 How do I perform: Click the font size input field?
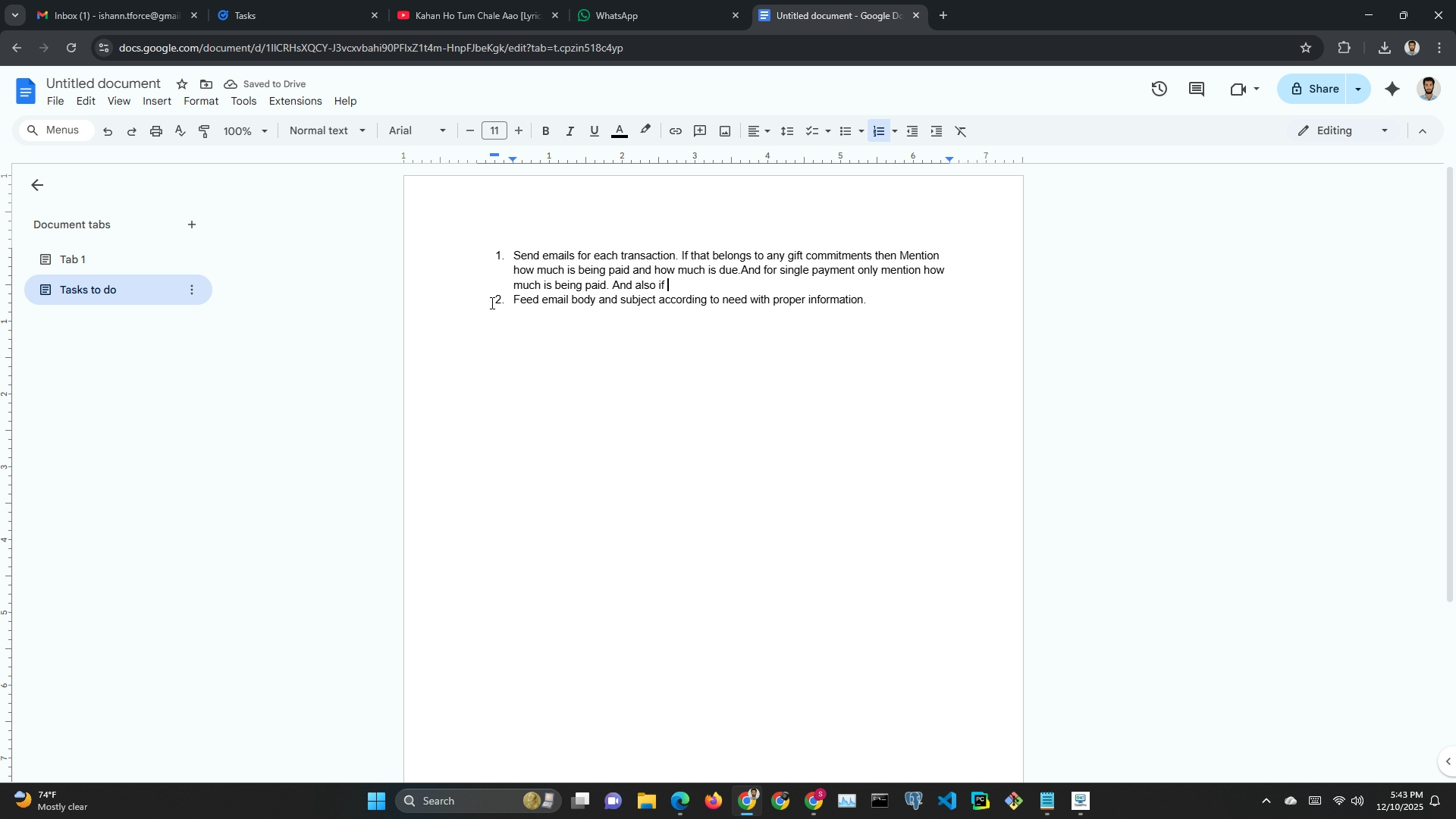(x=494, y=131)
